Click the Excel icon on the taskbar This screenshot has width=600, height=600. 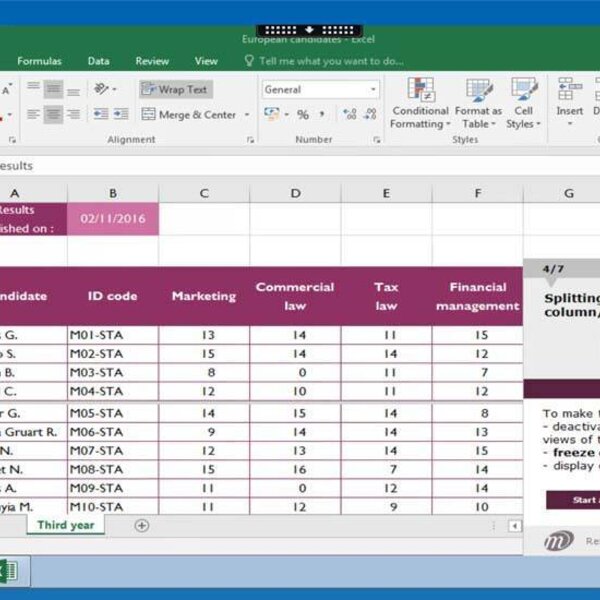(x=8, y=571)
